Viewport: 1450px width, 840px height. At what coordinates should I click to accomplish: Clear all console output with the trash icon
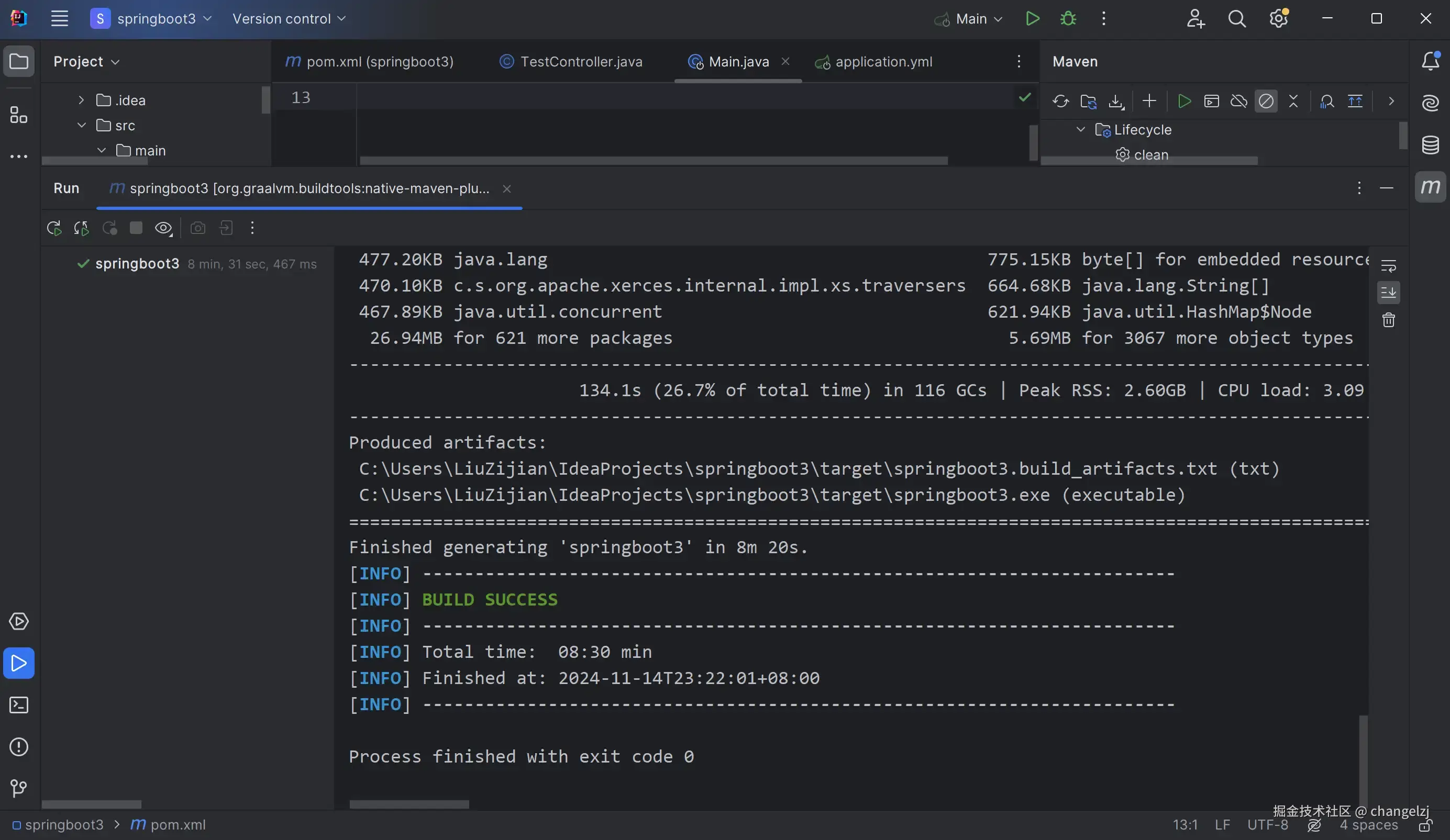(1388, 320)
